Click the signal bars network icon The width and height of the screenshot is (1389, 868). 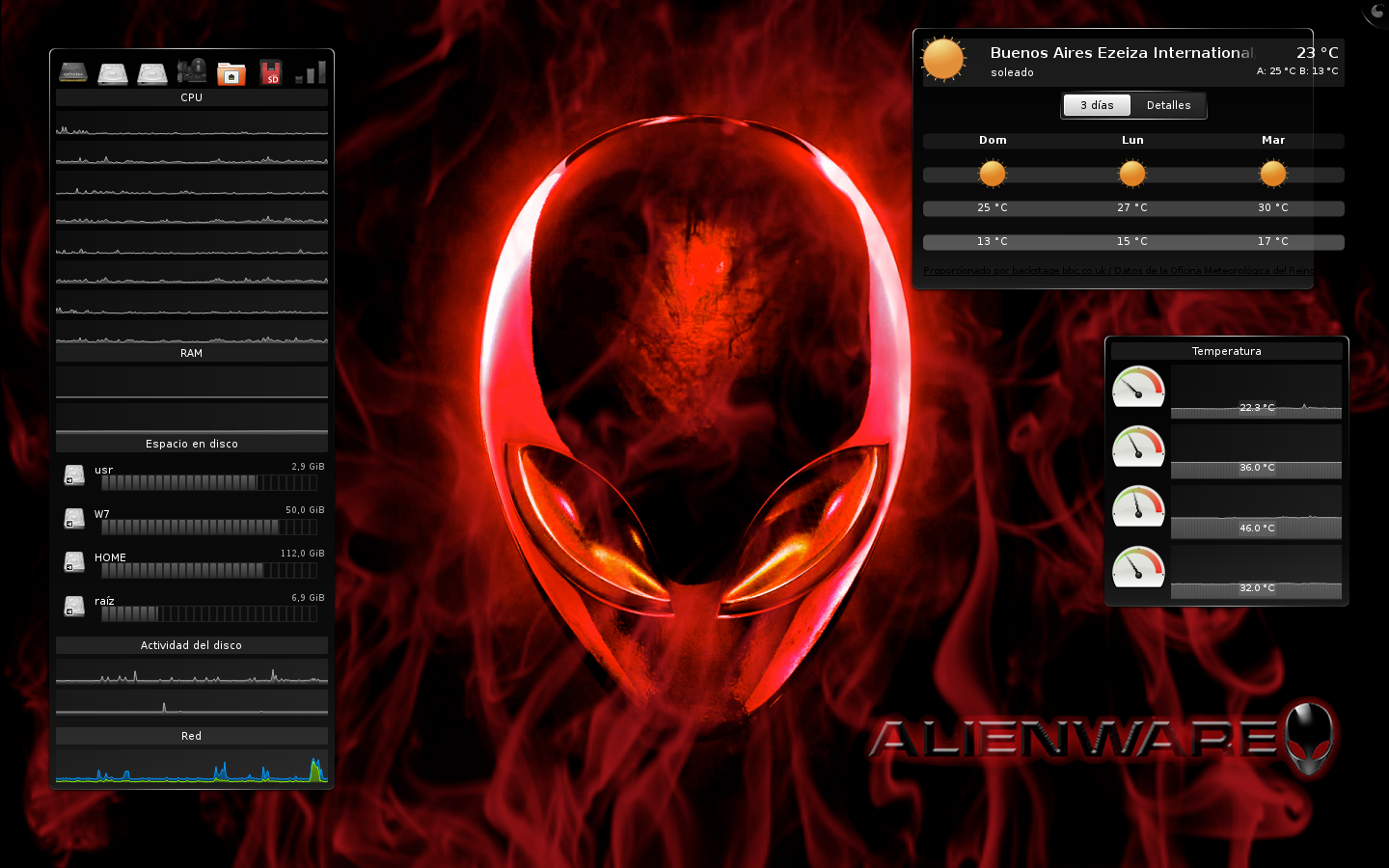[x=311, y=72]
